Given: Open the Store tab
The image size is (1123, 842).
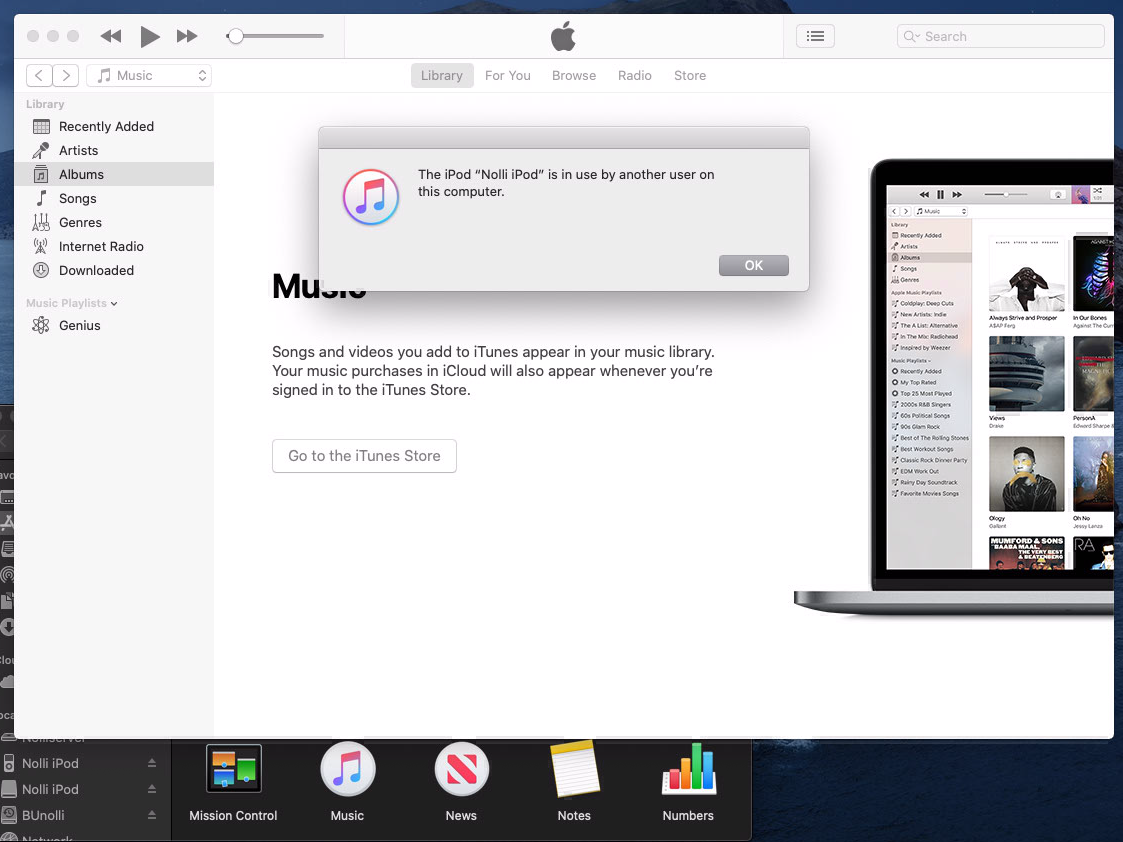Looking at the screenshot, I should (690, 75).
